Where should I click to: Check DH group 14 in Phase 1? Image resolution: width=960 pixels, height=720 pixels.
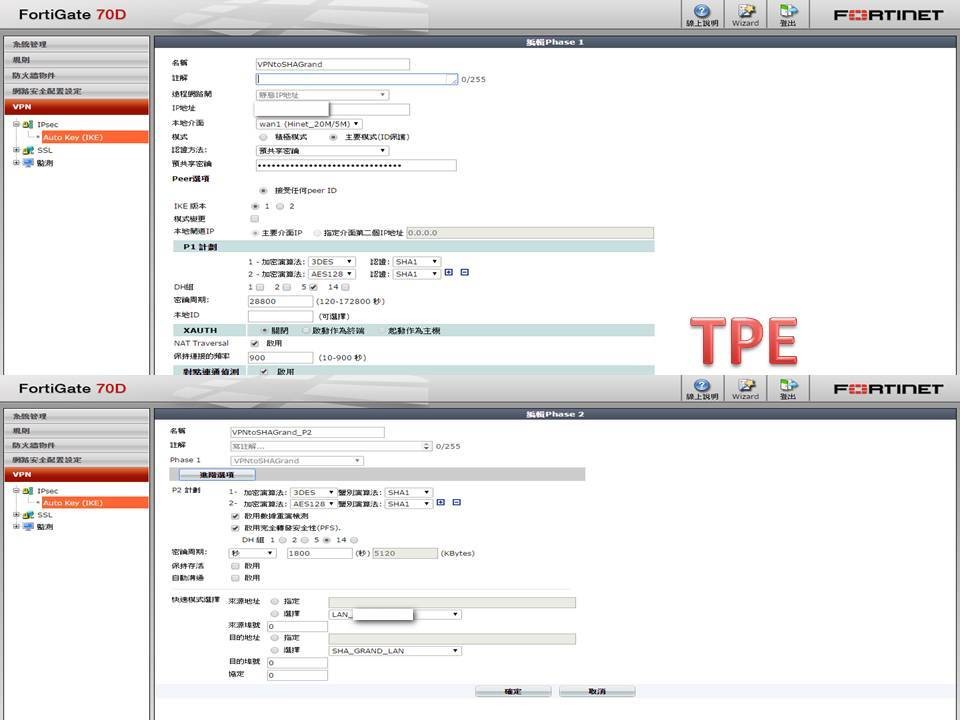point(346,287)
